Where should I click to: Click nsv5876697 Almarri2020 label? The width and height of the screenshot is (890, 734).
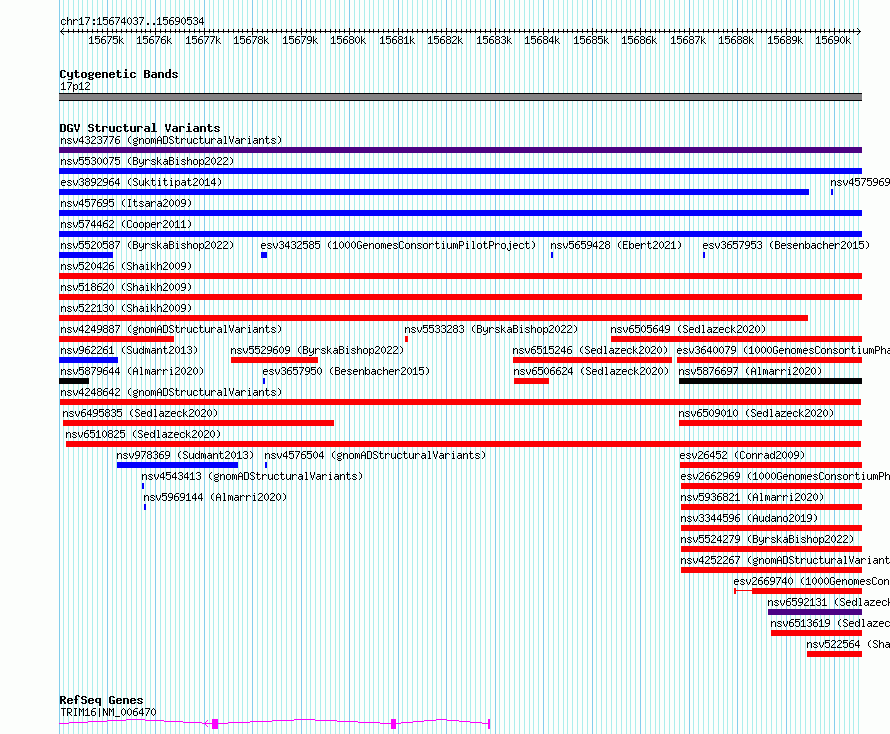click(x=750, y=371)
